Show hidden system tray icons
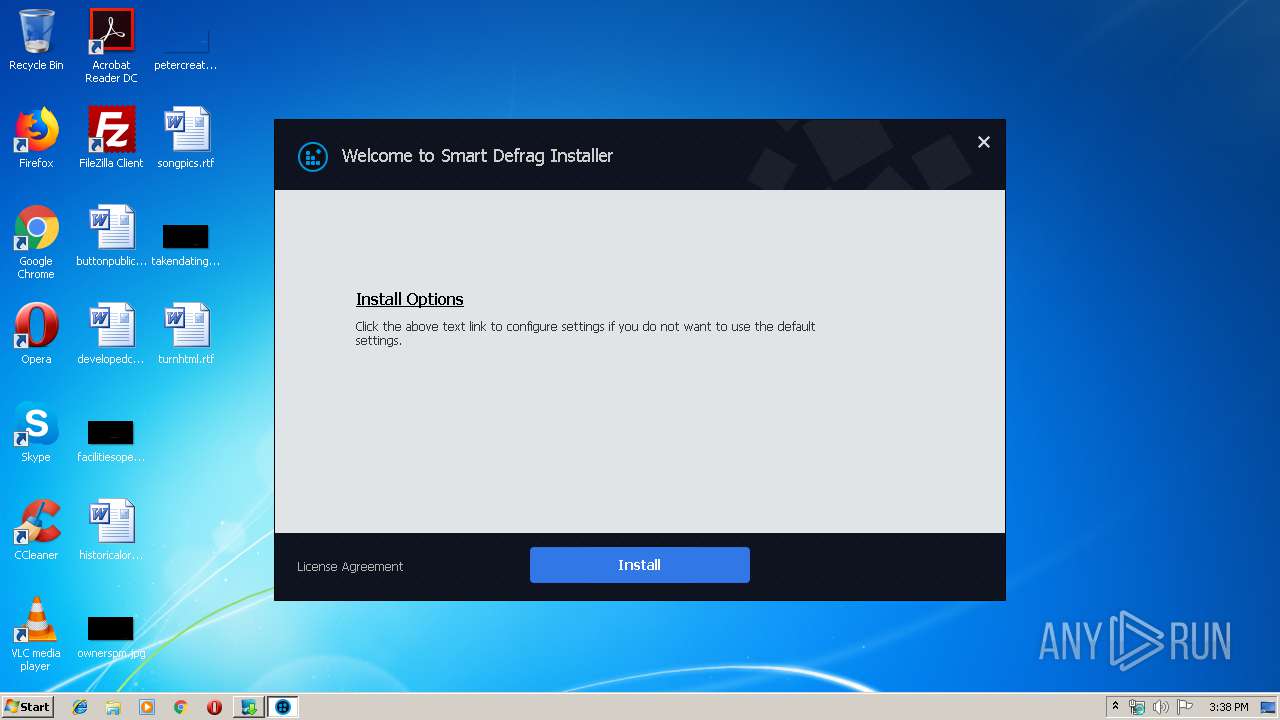Viewport: 1280px width, 720px height. pyautogui.click(x=1116, y=707)
